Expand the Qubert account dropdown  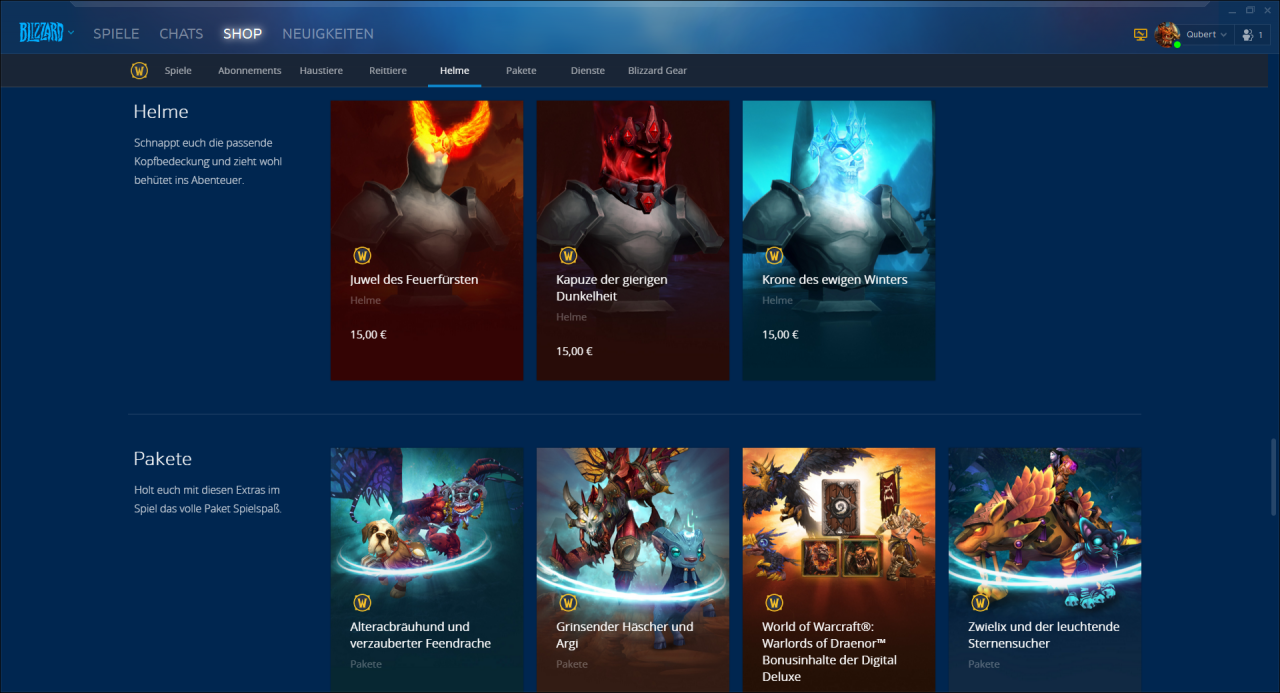(x=1207, y=34)
